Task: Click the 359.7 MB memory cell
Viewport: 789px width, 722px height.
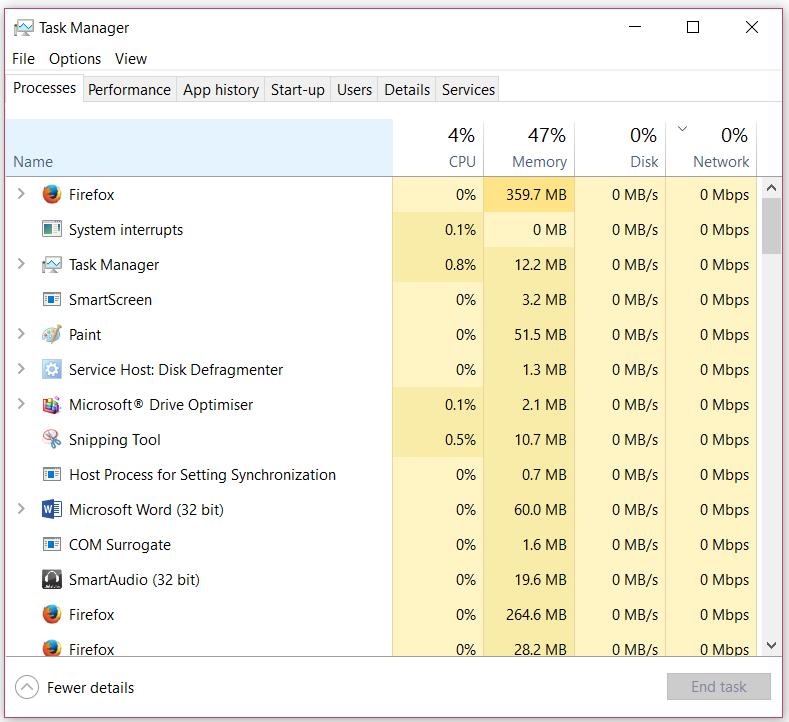Action: tap(529, 194)
